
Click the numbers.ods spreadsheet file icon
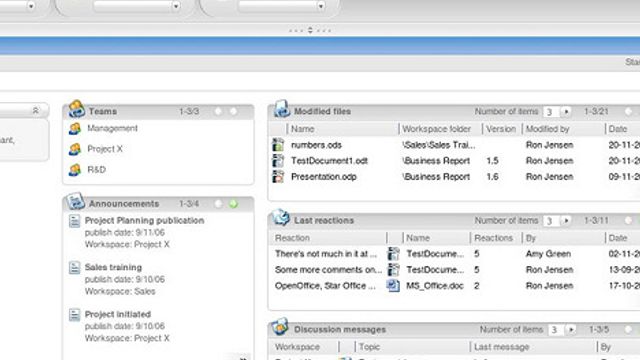point(278,145)
